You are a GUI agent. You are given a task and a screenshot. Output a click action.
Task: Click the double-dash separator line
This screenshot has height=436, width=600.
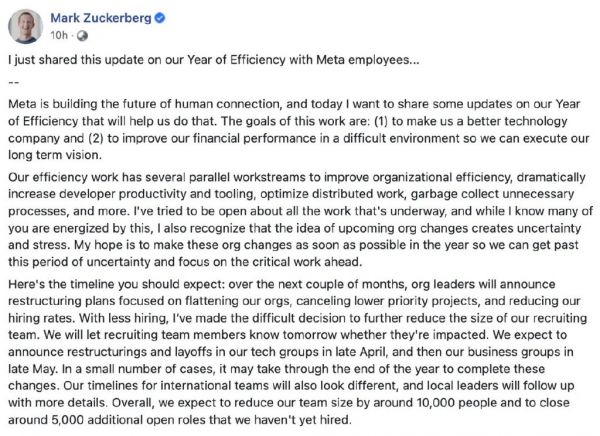point(13,82)
